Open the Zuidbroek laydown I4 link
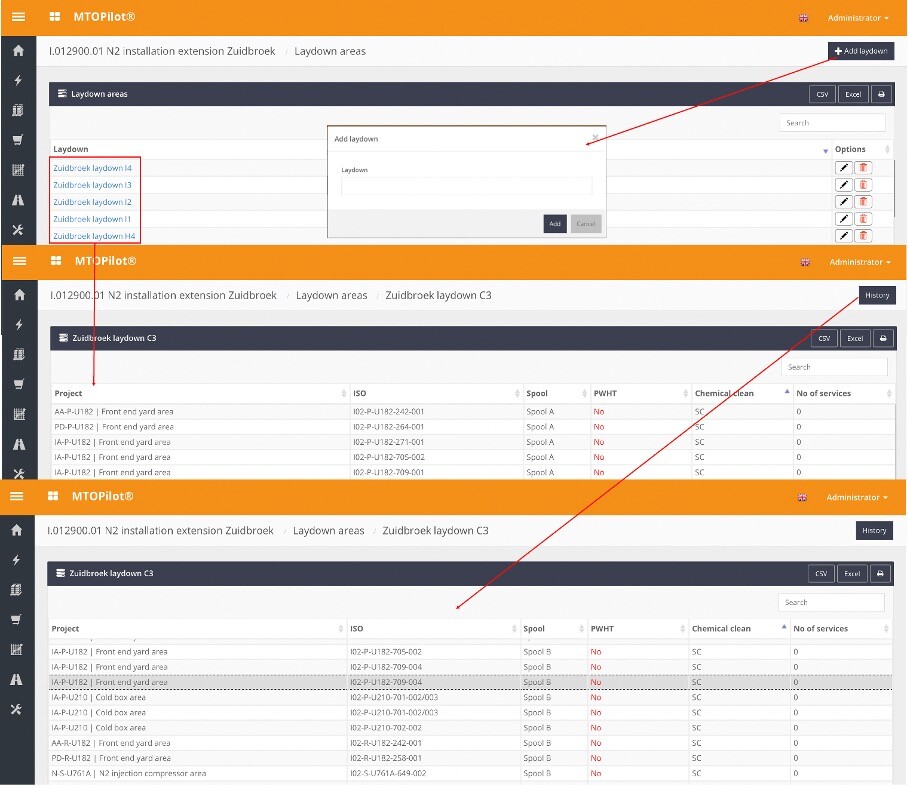The height and width of the screenshot is (788, 908). coord(92,168)
